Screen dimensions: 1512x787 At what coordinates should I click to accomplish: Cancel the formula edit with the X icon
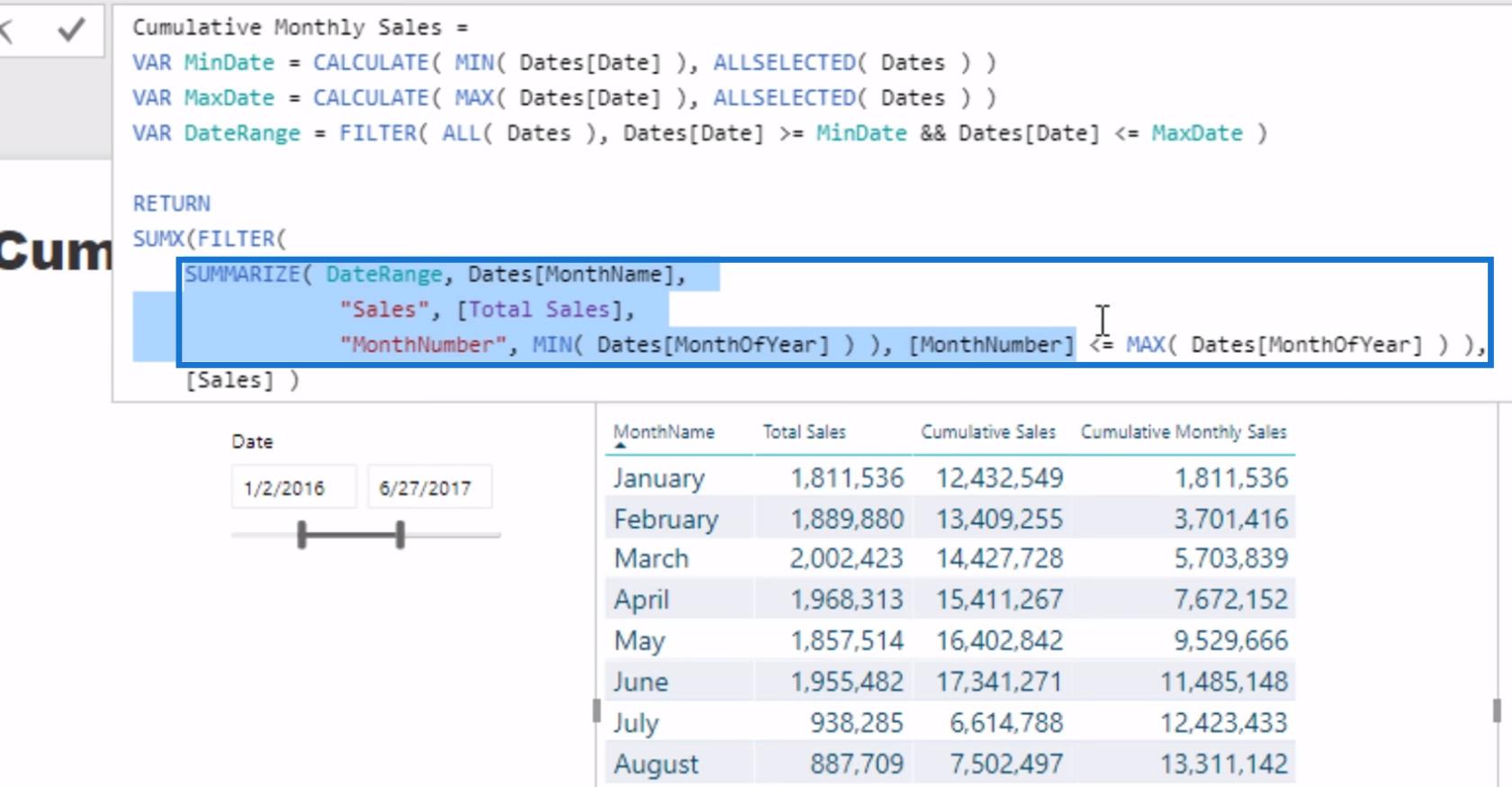(x=6, y=31)
